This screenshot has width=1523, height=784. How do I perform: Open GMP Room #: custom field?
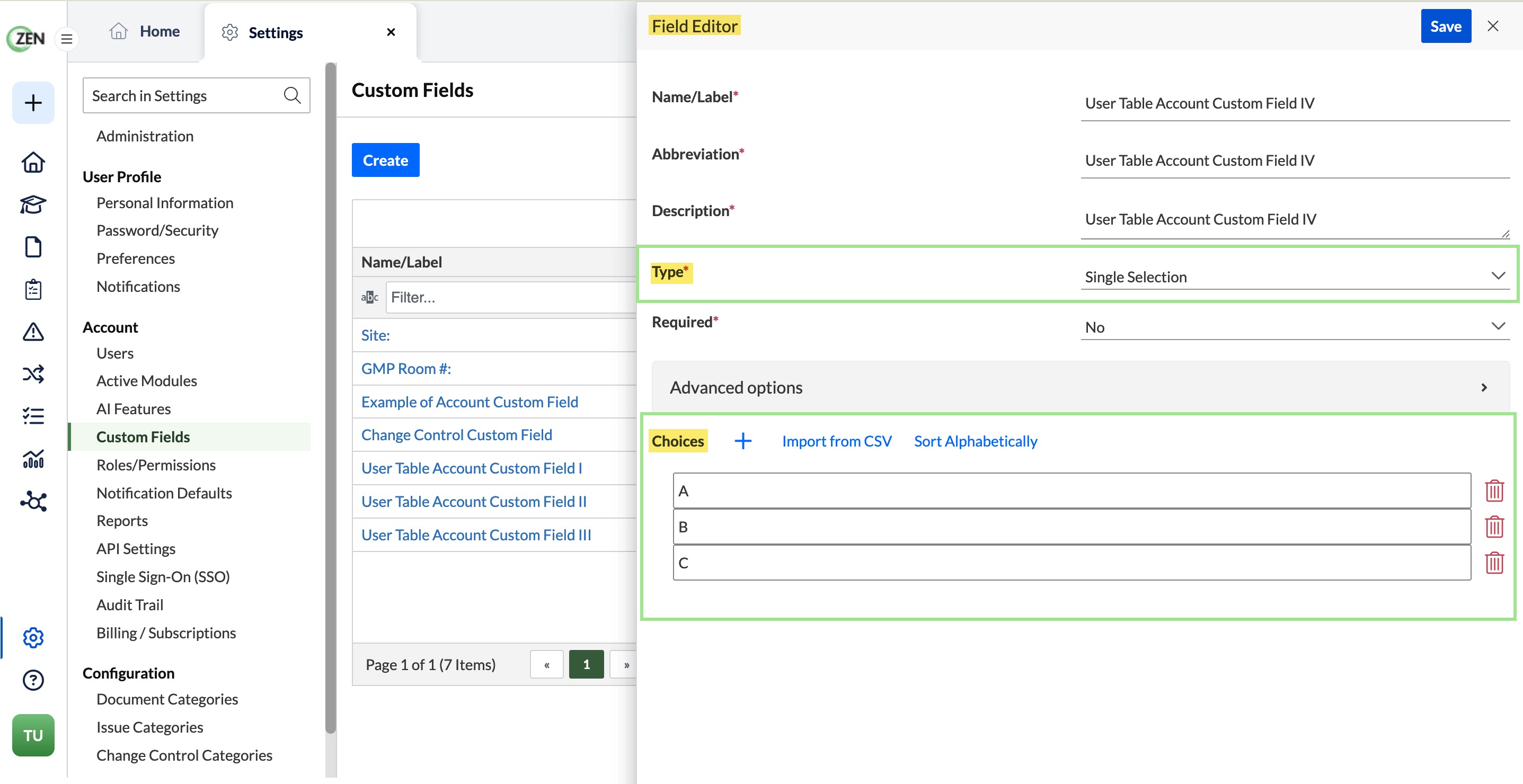(x=406, y=369)
